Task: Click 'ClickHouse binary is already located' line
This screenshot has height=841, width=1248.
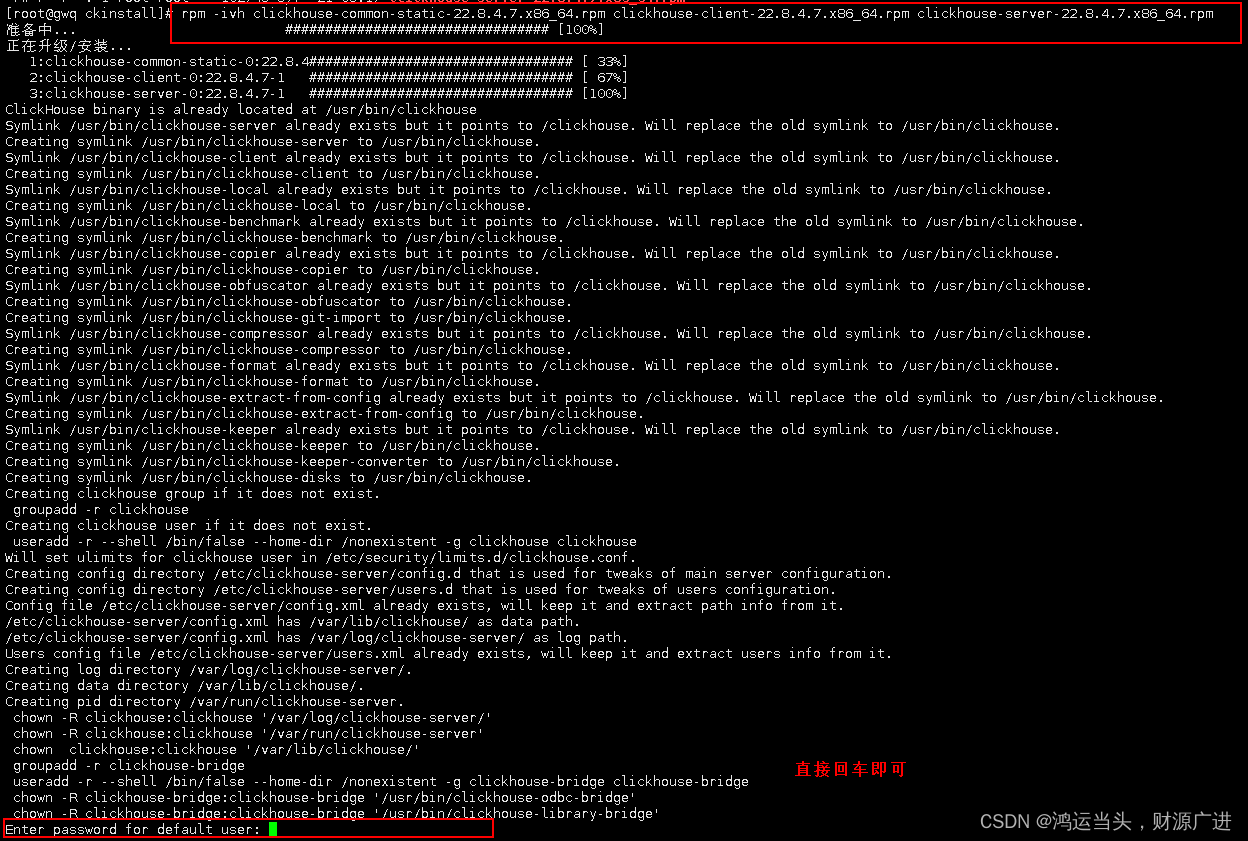Action: click(x=241, y=109)
